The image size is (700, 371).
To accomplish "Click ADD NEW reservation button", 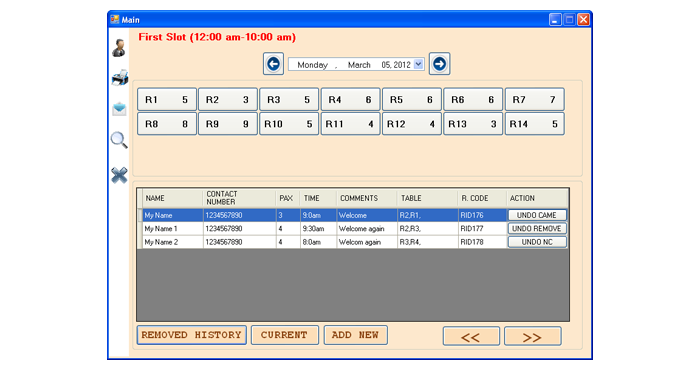I will click(355, 335).
